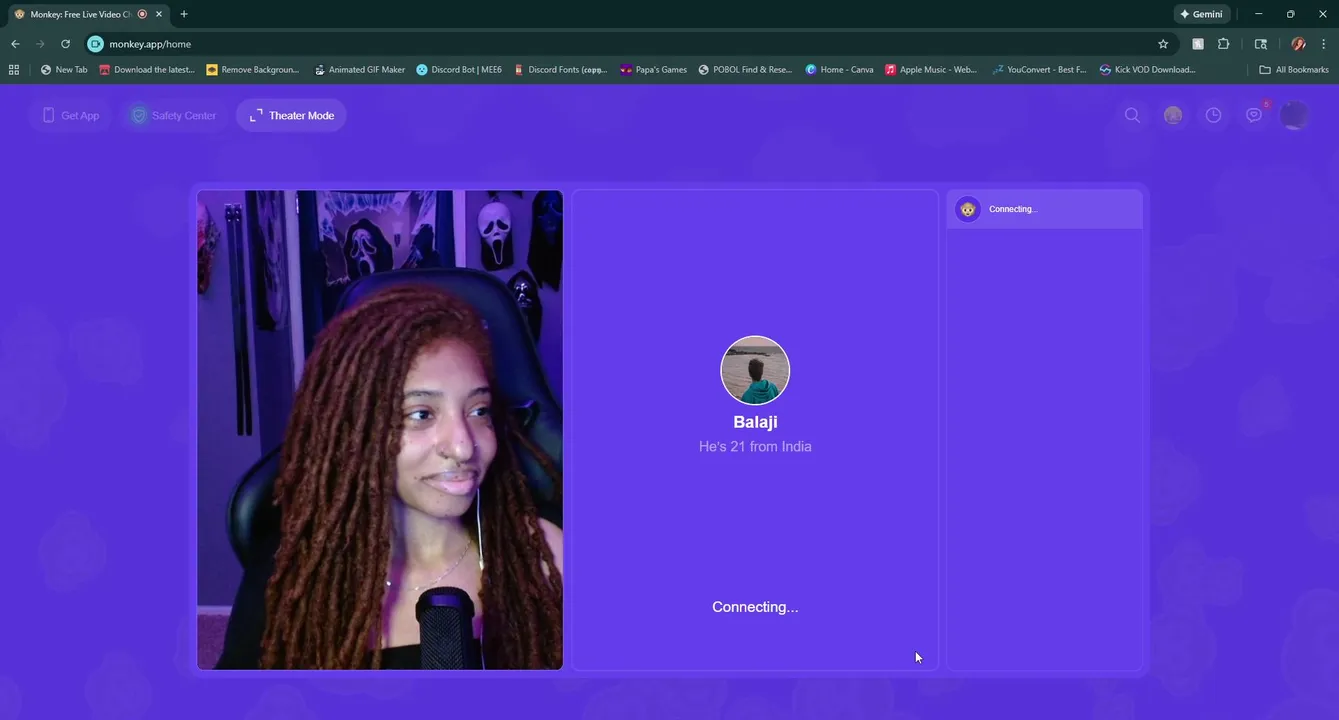Open the Papa's Games bookmark
Image resolution: width=1339 pixels, height=720 pixels.
(x=653, y=70)
